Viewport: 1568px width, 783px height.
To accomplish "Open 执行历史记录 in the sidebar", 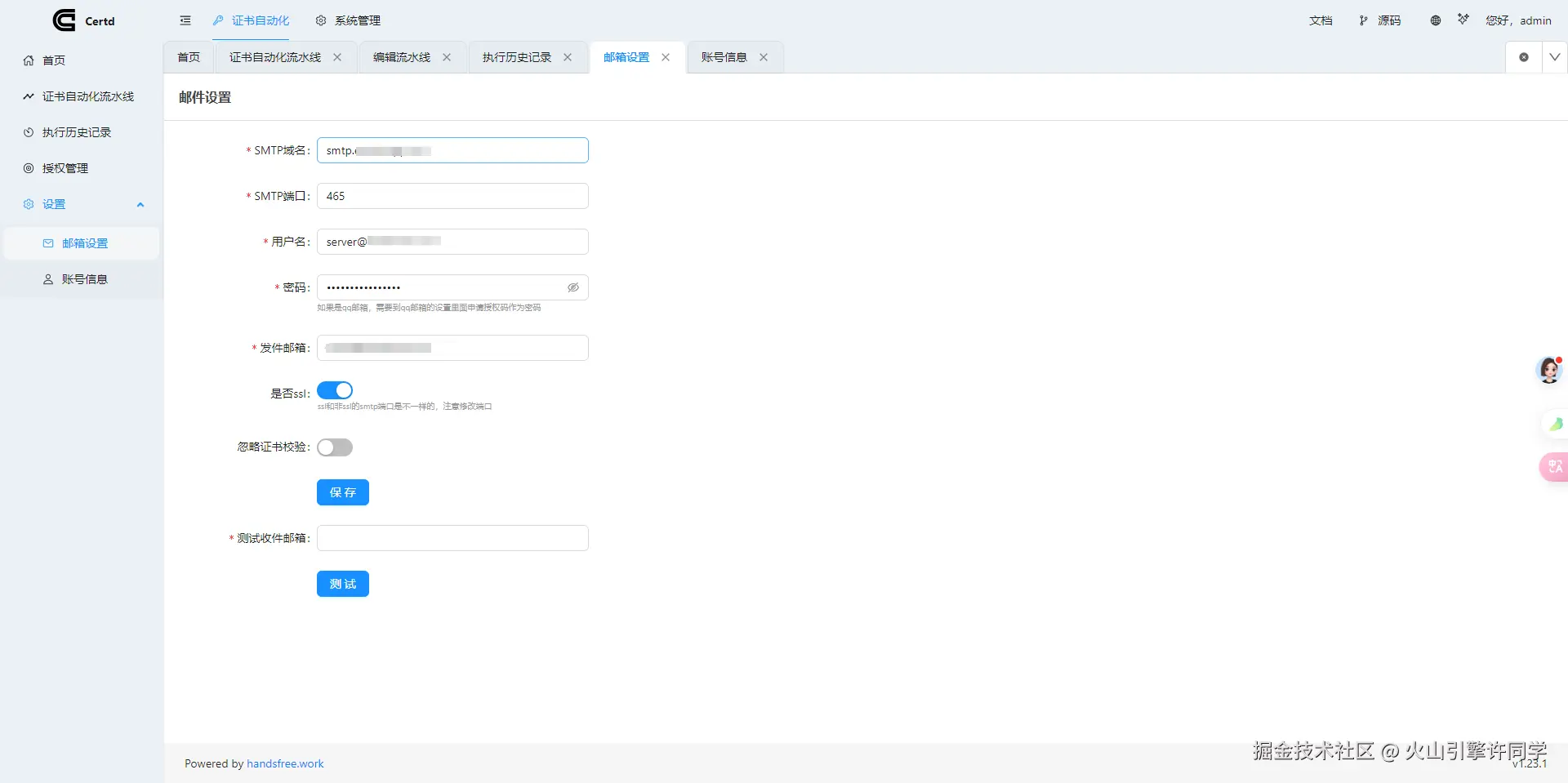I will [82, 132].
